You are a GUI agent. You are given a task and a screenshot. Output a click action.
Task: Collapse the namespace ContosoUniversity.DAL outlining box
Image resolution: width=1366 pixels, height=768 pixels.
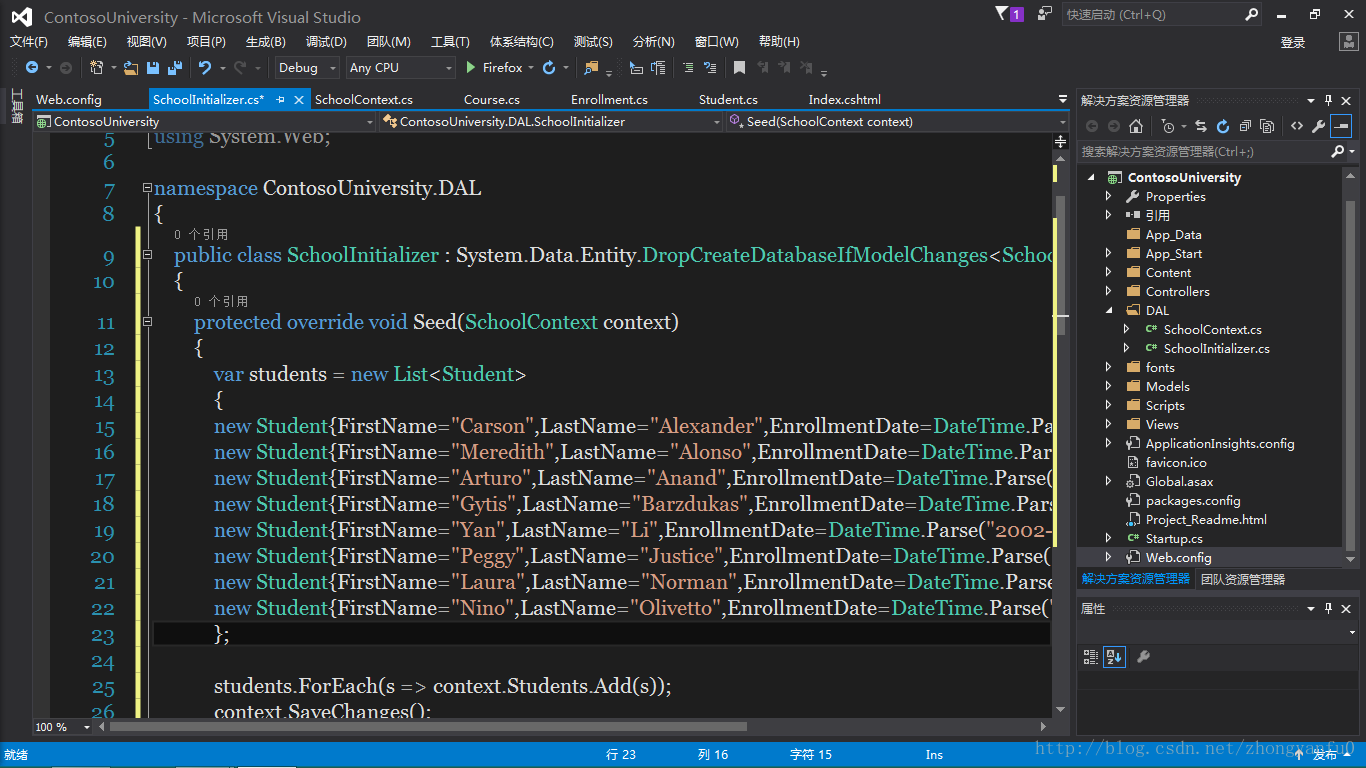(x=147, y=188)
